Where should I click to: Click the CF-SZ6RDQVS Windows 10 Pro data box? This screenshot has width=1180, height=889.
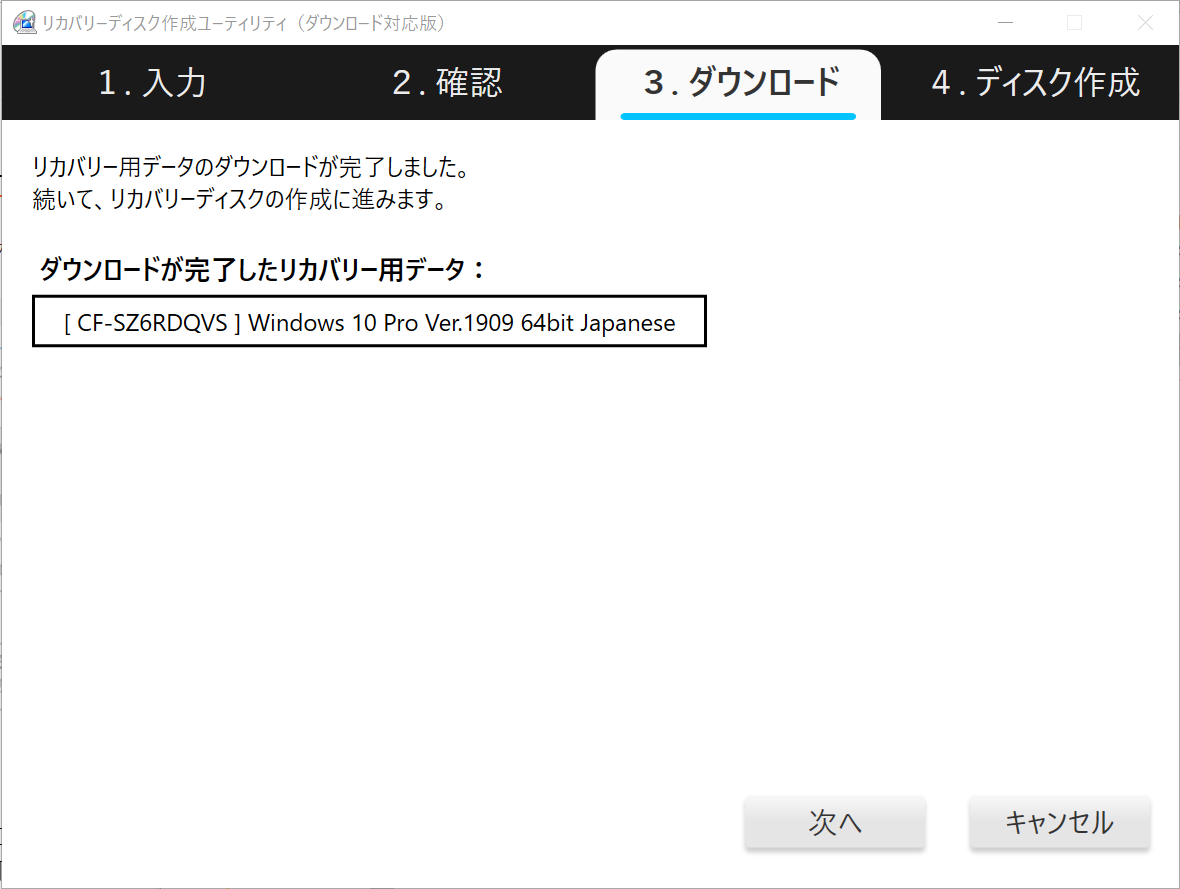pos(370,321)
